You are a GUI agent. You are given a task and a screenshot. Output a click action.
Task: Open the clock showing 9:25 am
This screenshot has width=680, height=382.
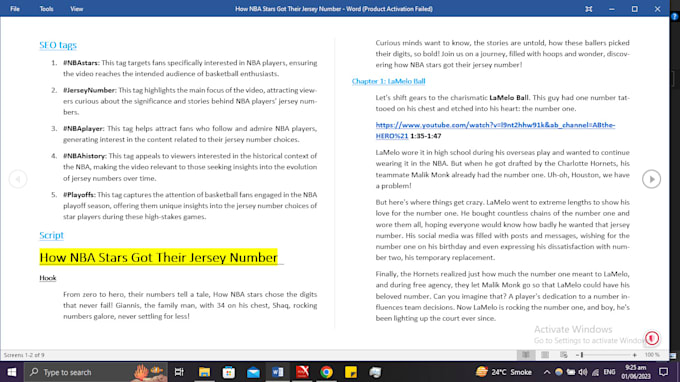(636, 372)
